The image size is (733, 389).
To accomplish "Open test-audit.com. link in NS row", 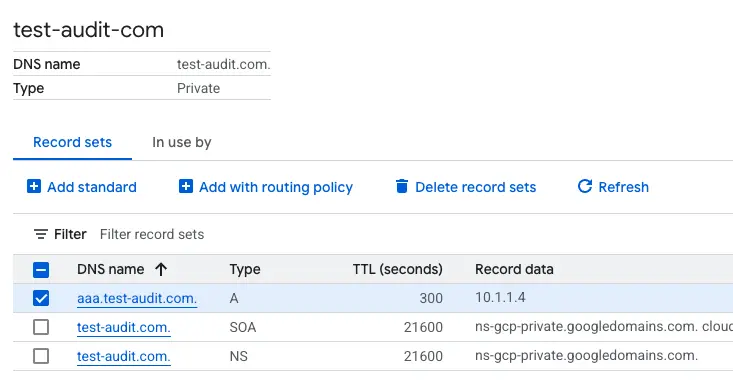I will (x=124, y=356).
